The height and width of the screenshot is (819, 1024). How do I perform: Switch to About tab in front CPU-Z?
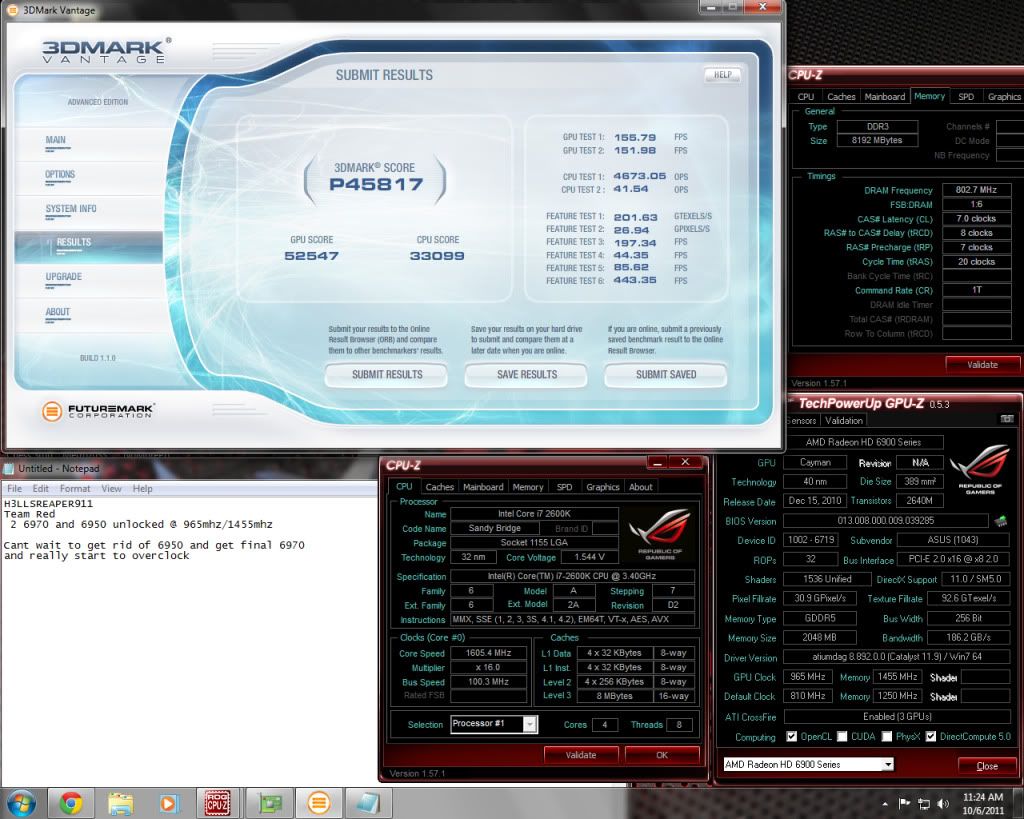641,487
